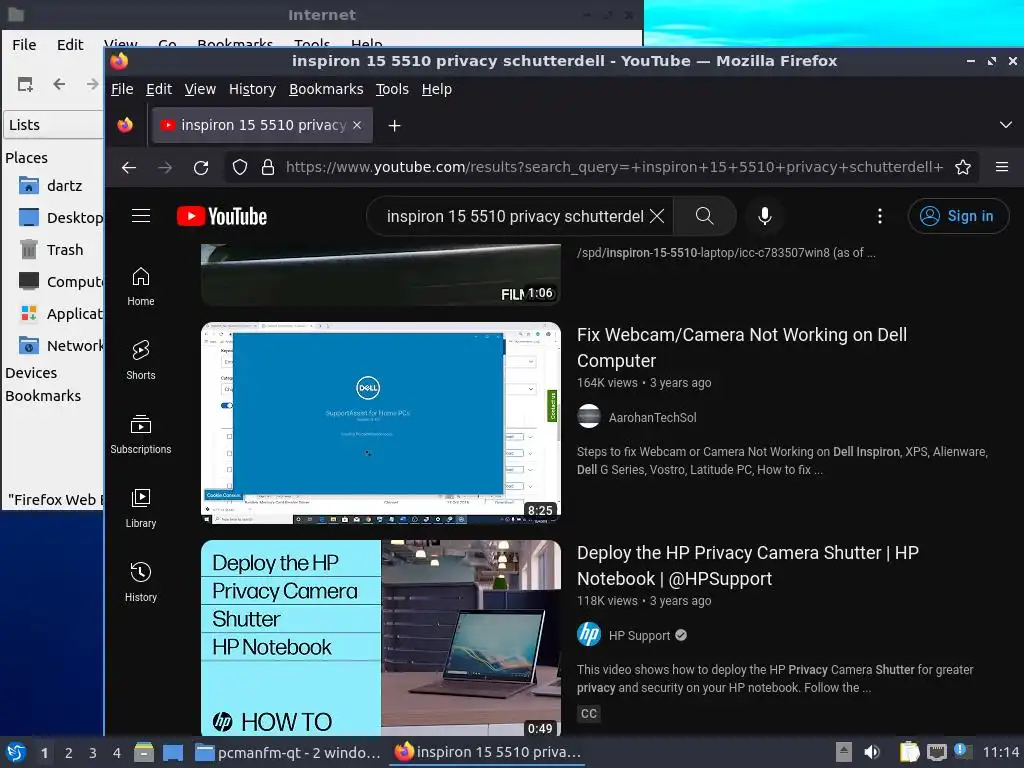Open a new Firefox tab
1024x768 pixels.
(x=394, y=125)
